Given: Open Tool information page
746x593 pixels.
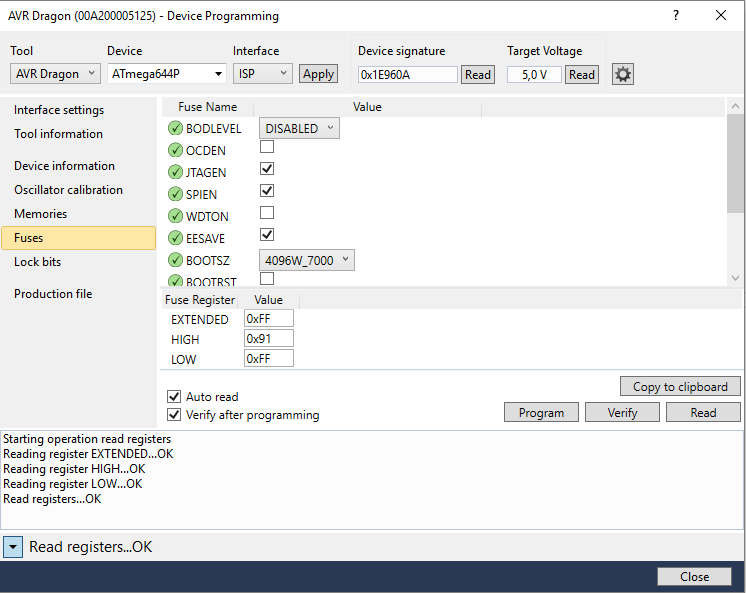Looking at the screenshot, I should tap(58, 134).
